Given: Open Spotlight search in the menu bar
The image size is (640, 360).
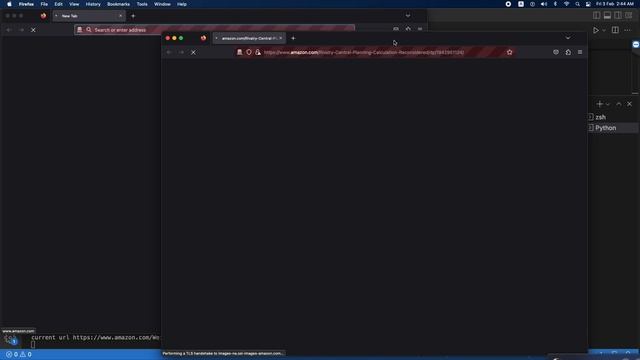Looking at the screenshot, I should (577, 4).
